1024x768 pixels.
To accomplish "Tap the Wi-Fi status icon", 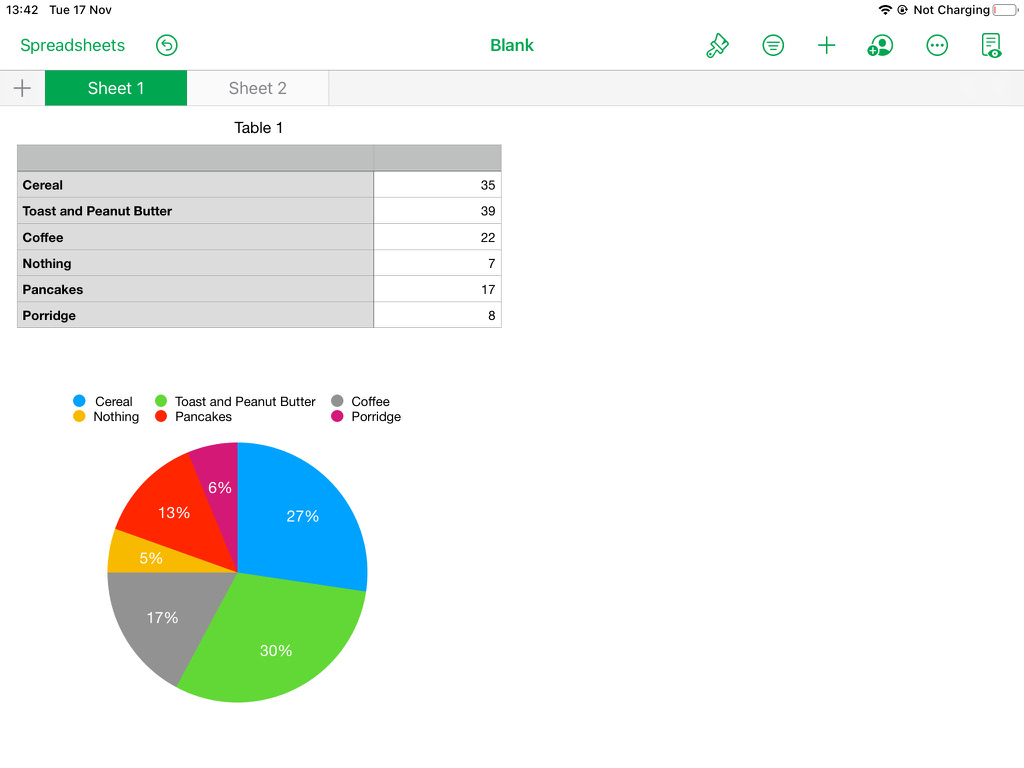I will point(885,10).
